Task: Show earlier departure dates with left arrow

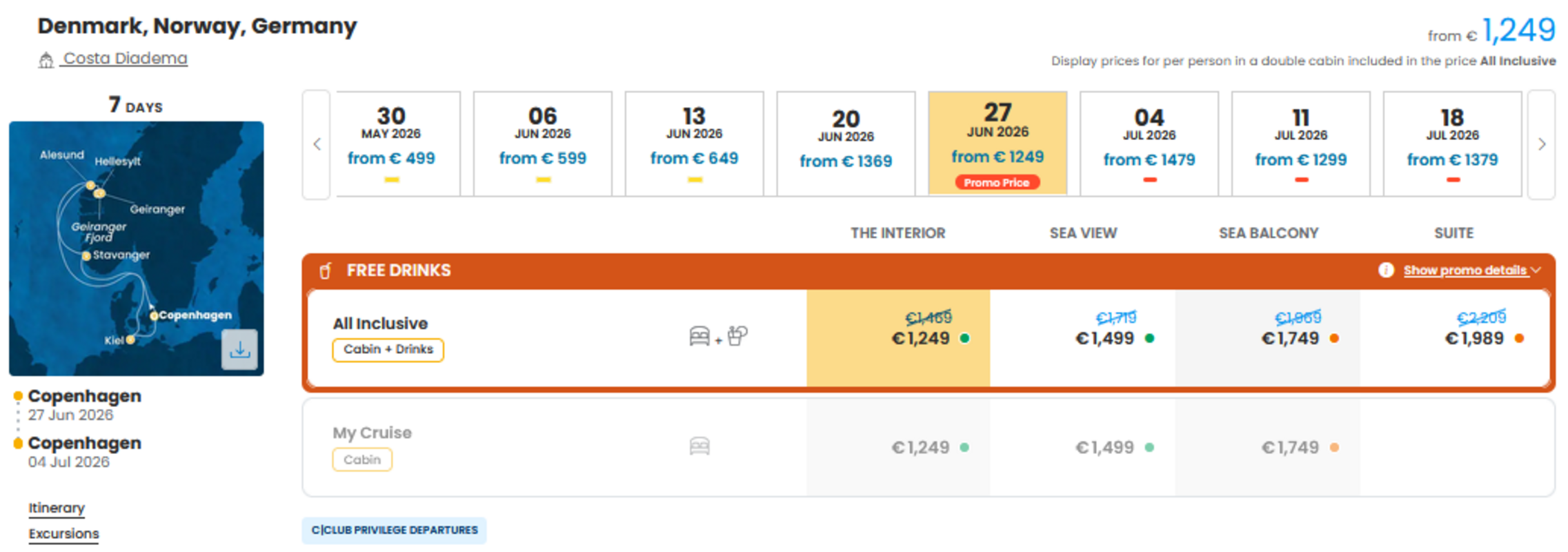Action: pyautogui.click(x=317, y=144)
